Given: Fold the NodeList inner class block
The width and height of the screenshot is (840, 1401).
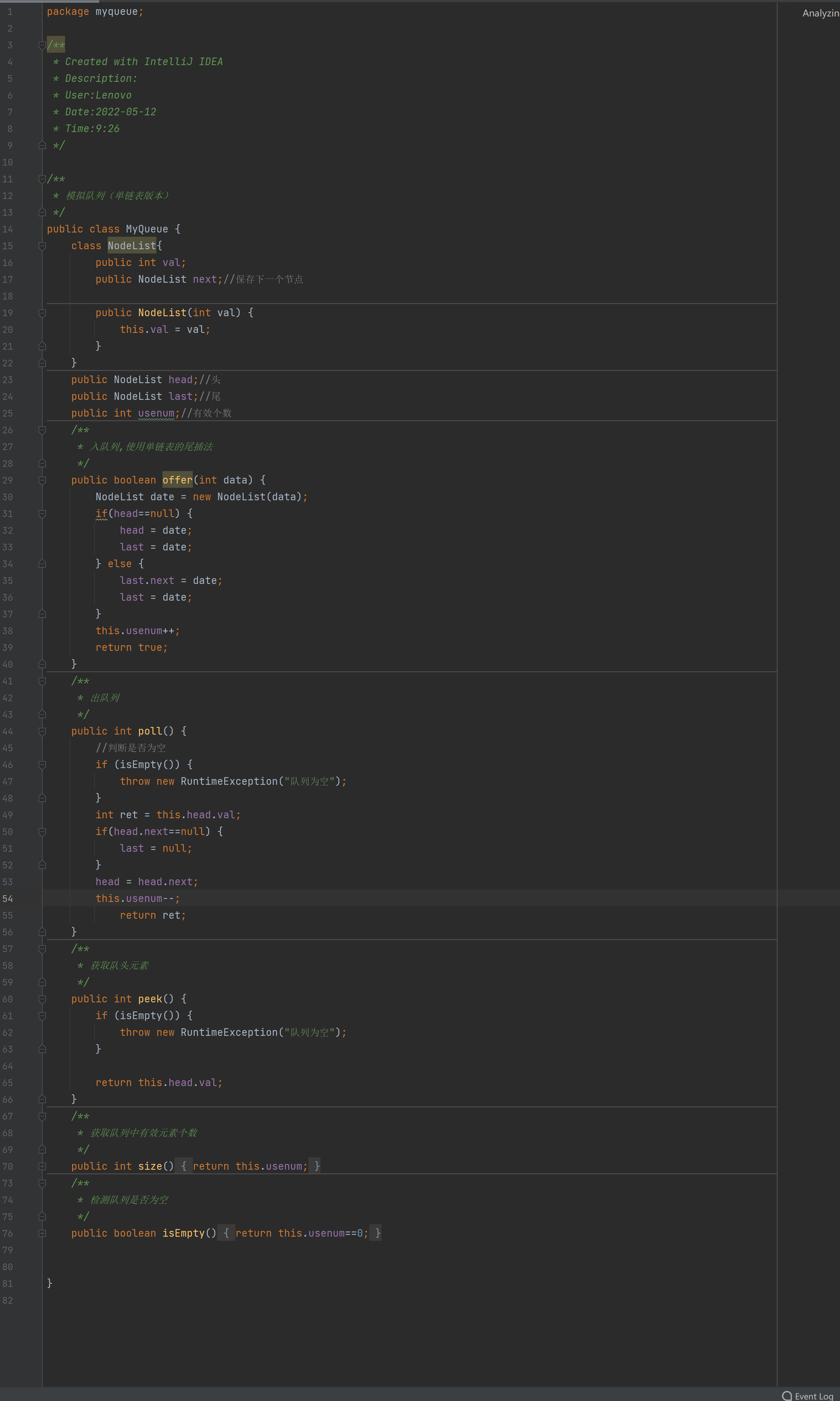Looking at the screenshot, I should pyautogui.click(x=42, y=246).
